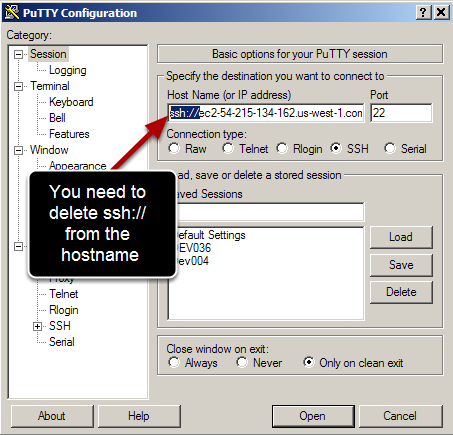Choose Only on clean exit option
The width and height of the screenshot is (453, 435).
tap(309, 362)
